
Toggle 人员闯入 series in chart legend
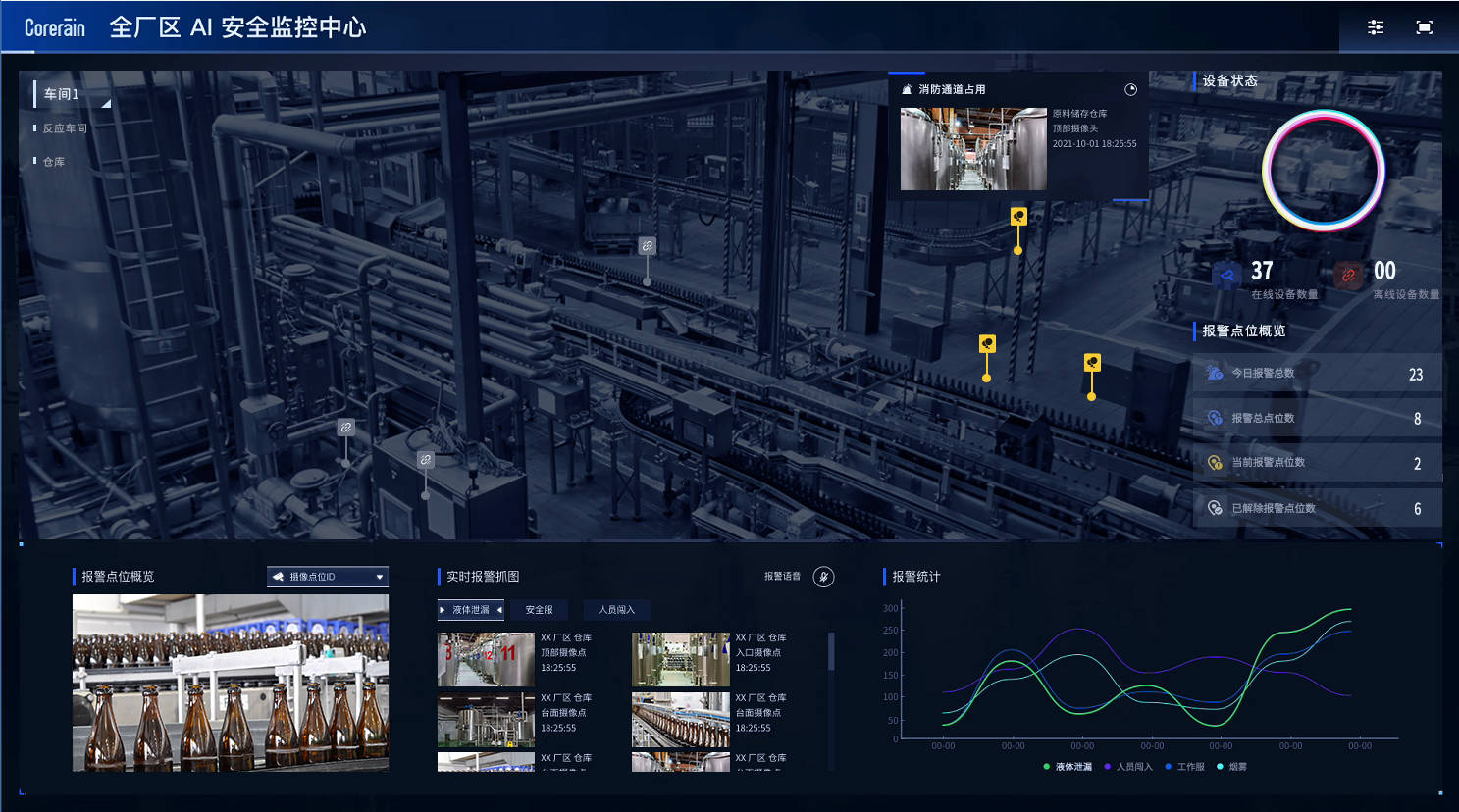(x=1128, y=767)
